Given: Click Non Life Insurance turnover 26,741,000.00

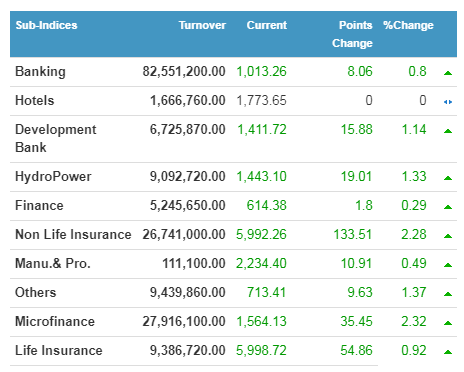Looking at the screenshot, I should tap(184, 234).
